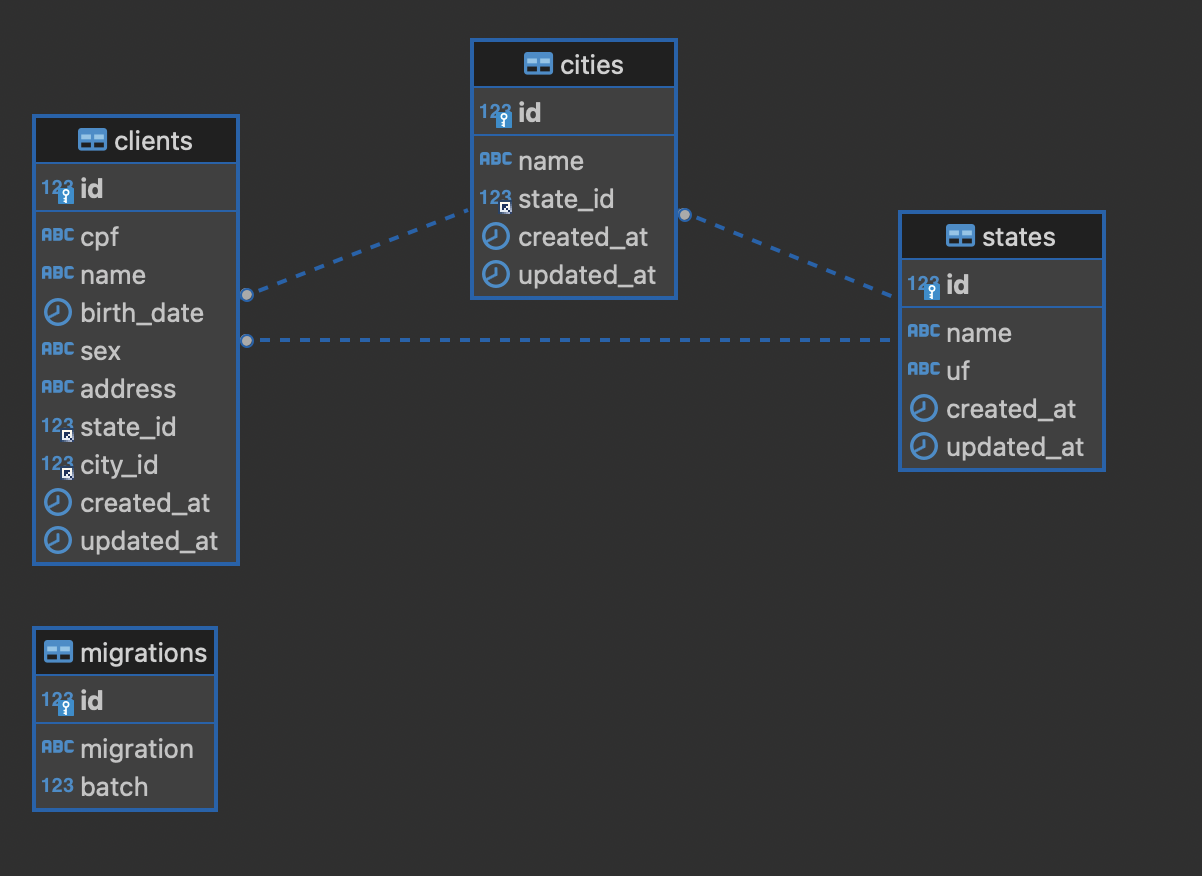Click the table icon in the states header

click(x=960, y=236)
